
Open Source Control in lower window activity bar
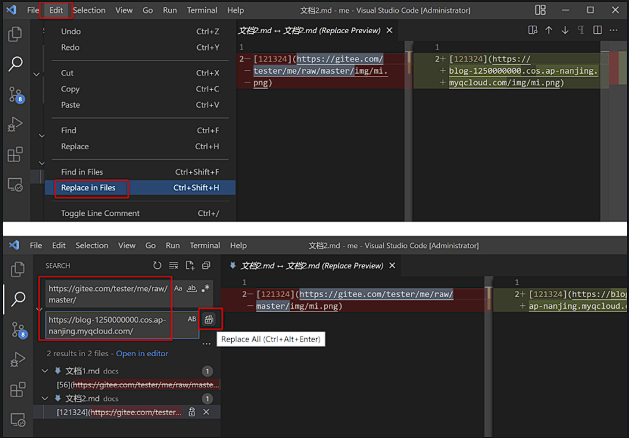tap(19, 330)
